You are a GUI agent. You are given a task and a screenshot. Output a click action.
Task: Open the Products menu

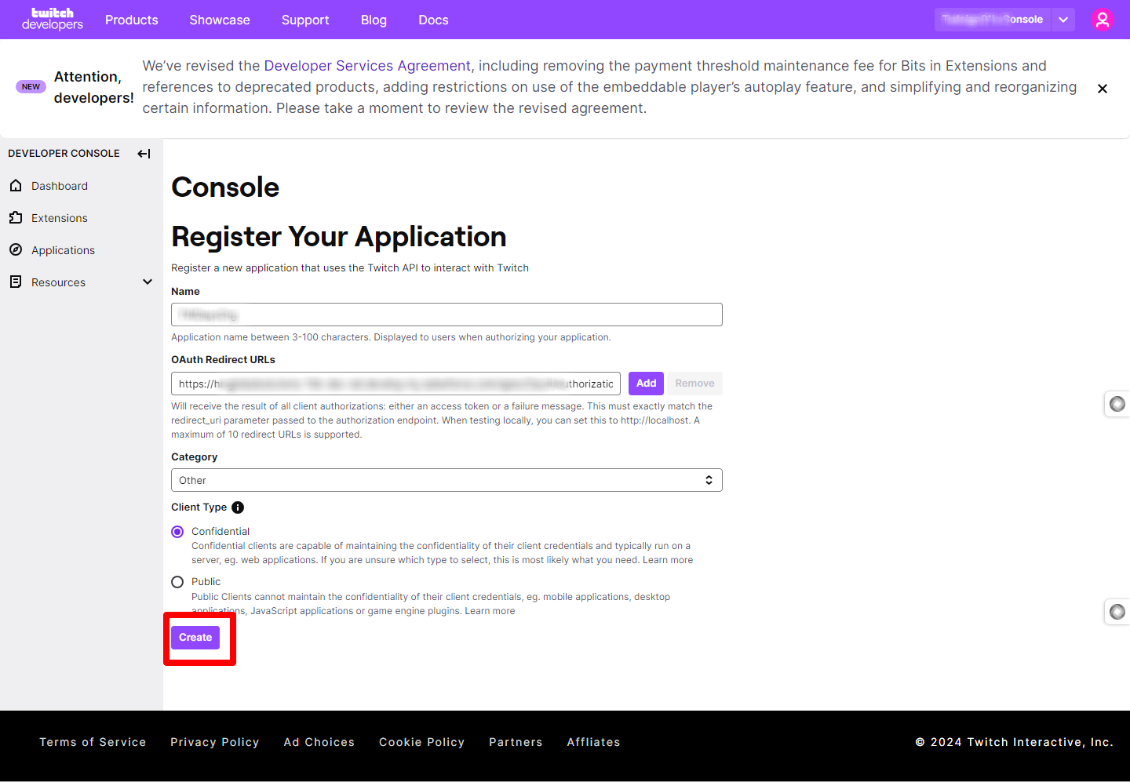pyautogui.click(x=132, y=20)
